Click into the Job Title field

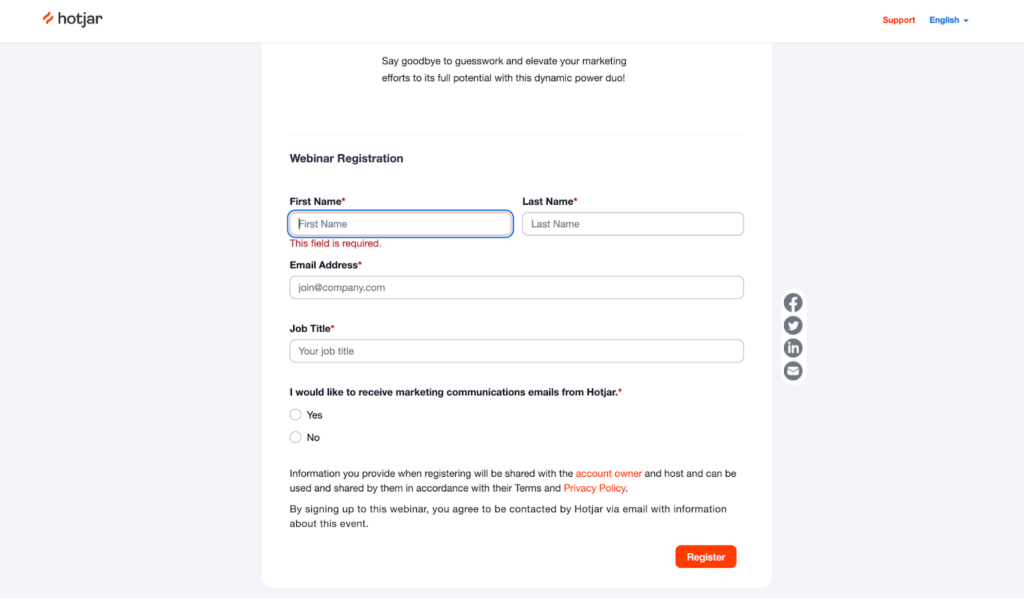(x=517, y=351)
